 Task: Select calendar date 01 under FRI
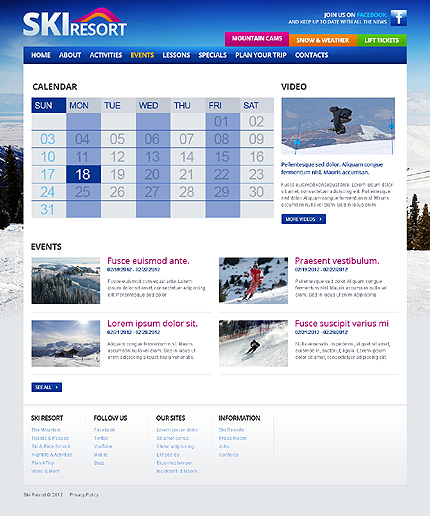222,122
